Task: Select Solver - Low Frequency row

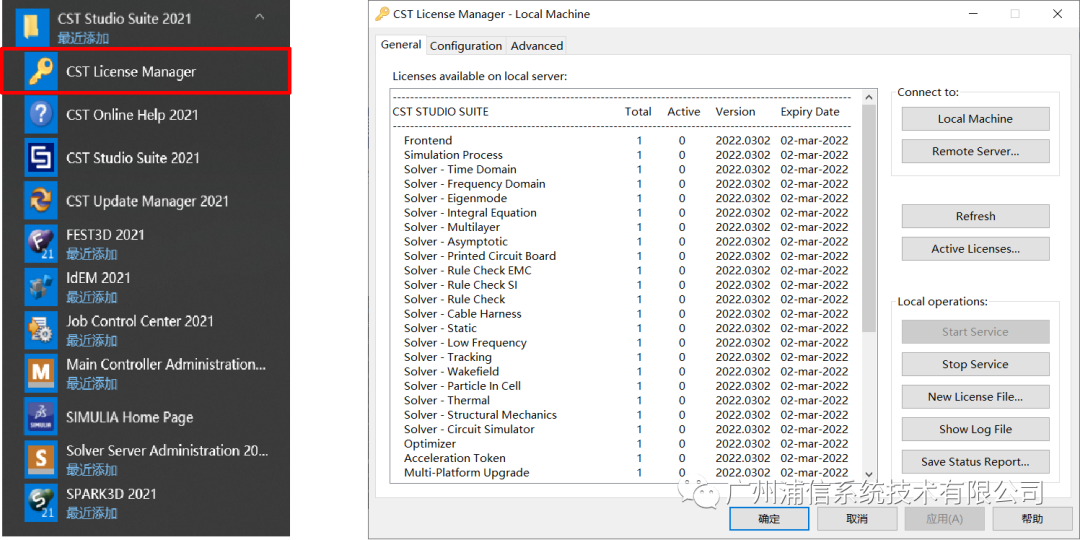Action: pos(625,343)
